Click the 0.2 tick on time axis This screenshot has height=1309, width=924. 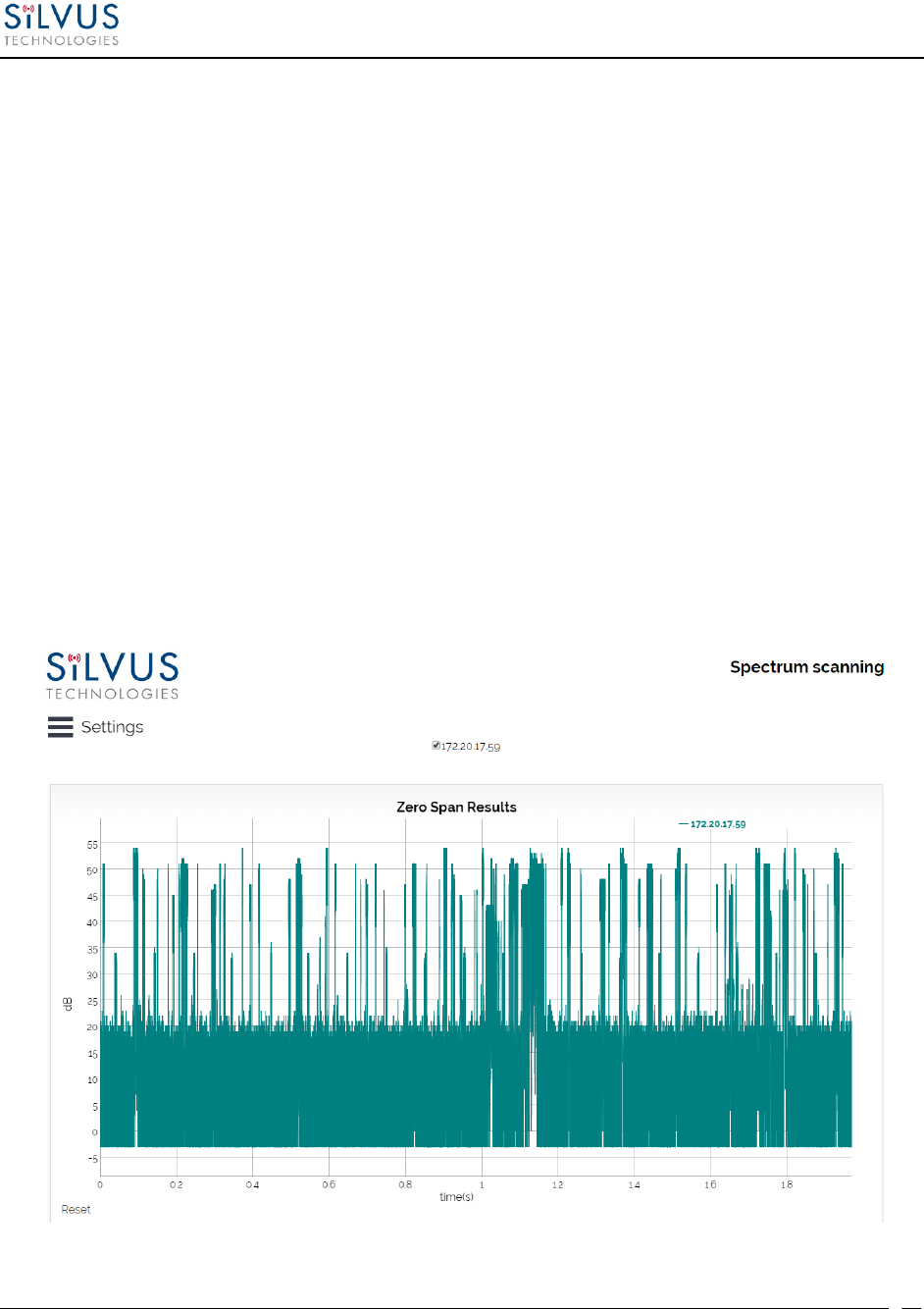177,1184
